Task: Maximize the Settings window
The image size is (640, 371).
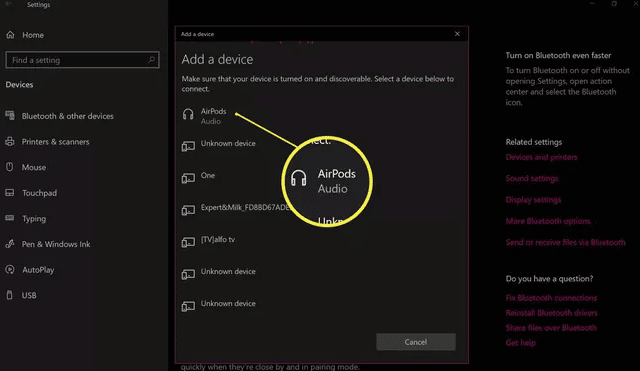Action: tap(614, 4)
